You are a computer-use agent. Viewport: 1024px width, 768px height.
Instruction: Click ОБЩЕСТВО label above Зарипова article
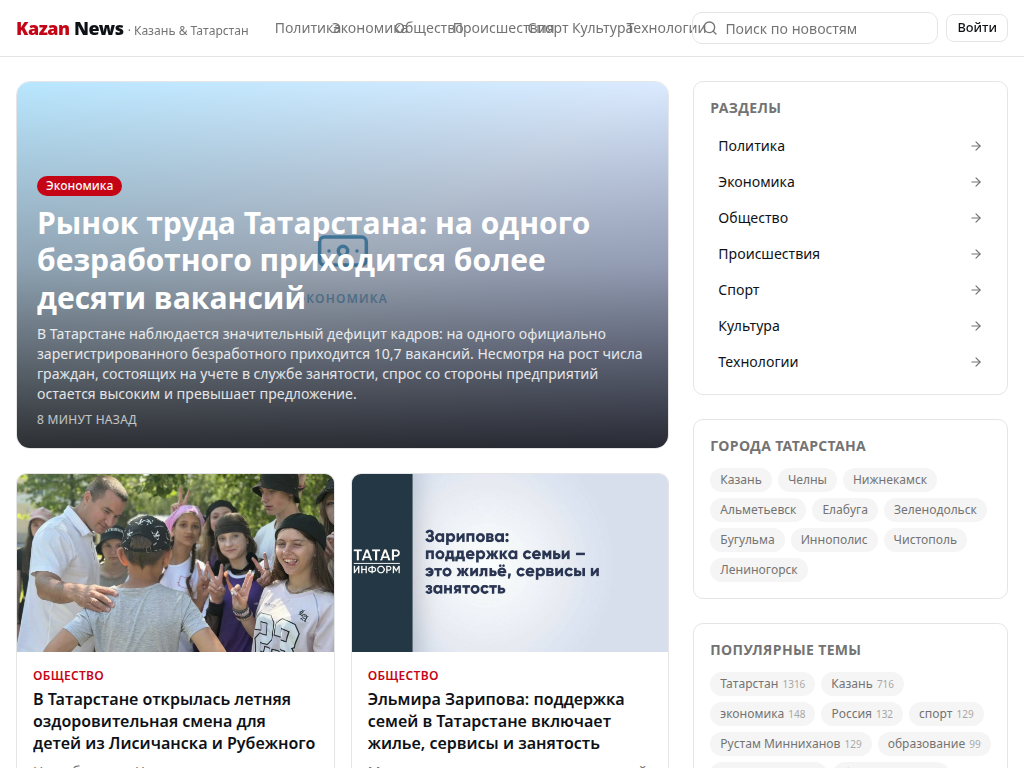(402, 675)
